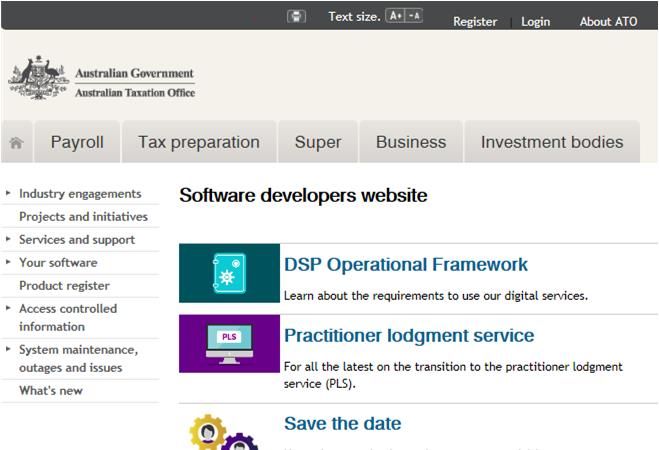Open Projects and initiatives in sidebar
Screen dimensions: 659x450
84,216
